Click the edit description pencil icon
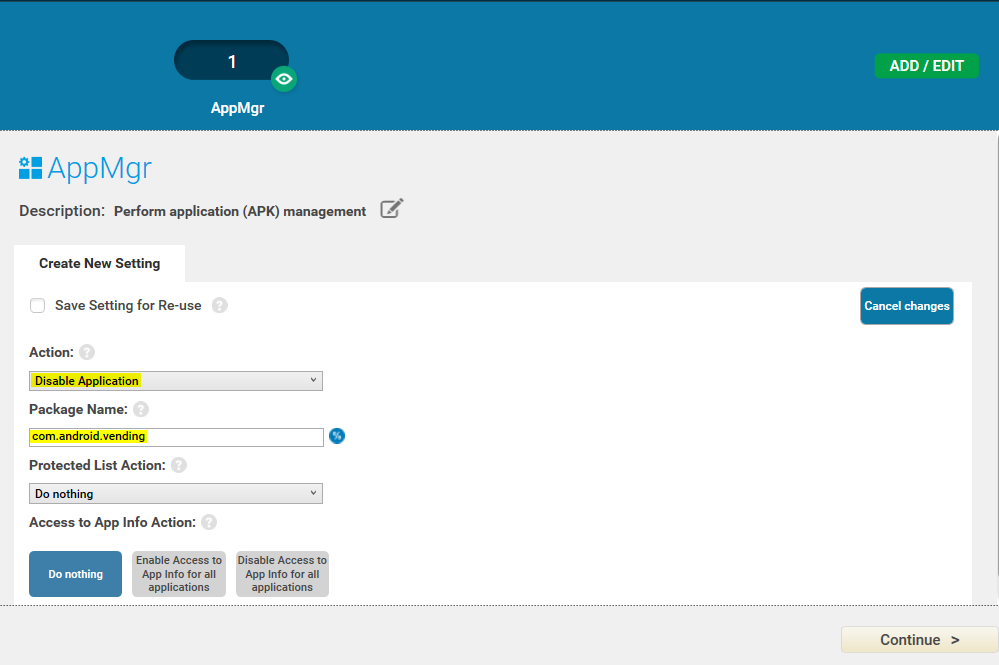Image resolution: width=999 pixels, height=665 pixels. pos(392,209)
